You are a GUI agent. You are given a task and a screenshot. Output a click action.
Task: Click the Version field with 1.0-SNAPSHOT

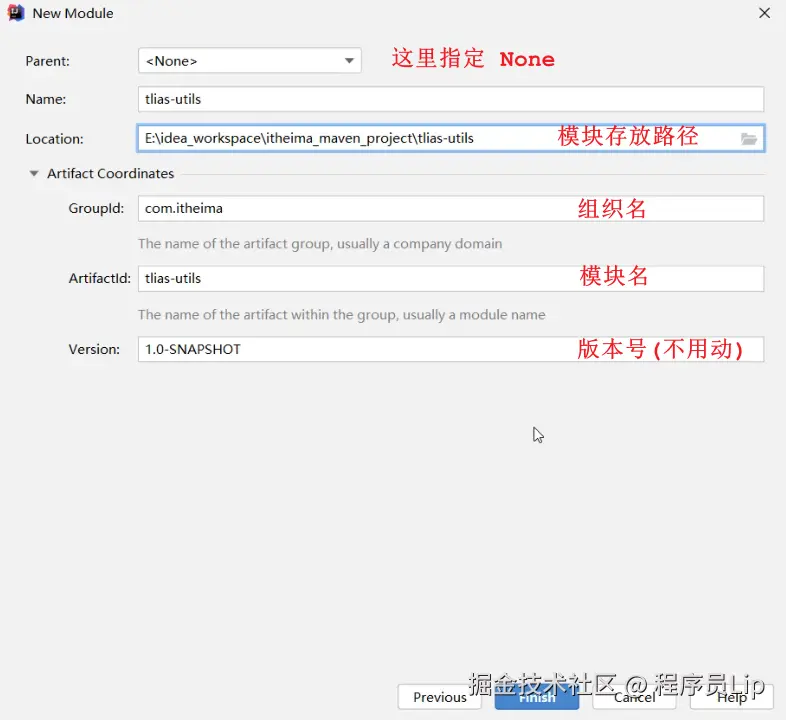pos(451,349)
